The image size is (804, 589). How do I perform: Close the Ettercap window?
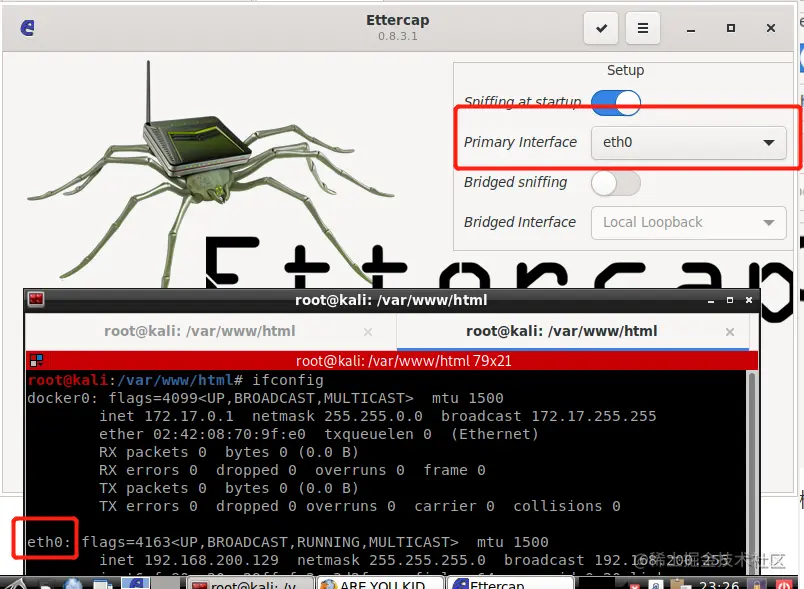[x=771, y=28]
